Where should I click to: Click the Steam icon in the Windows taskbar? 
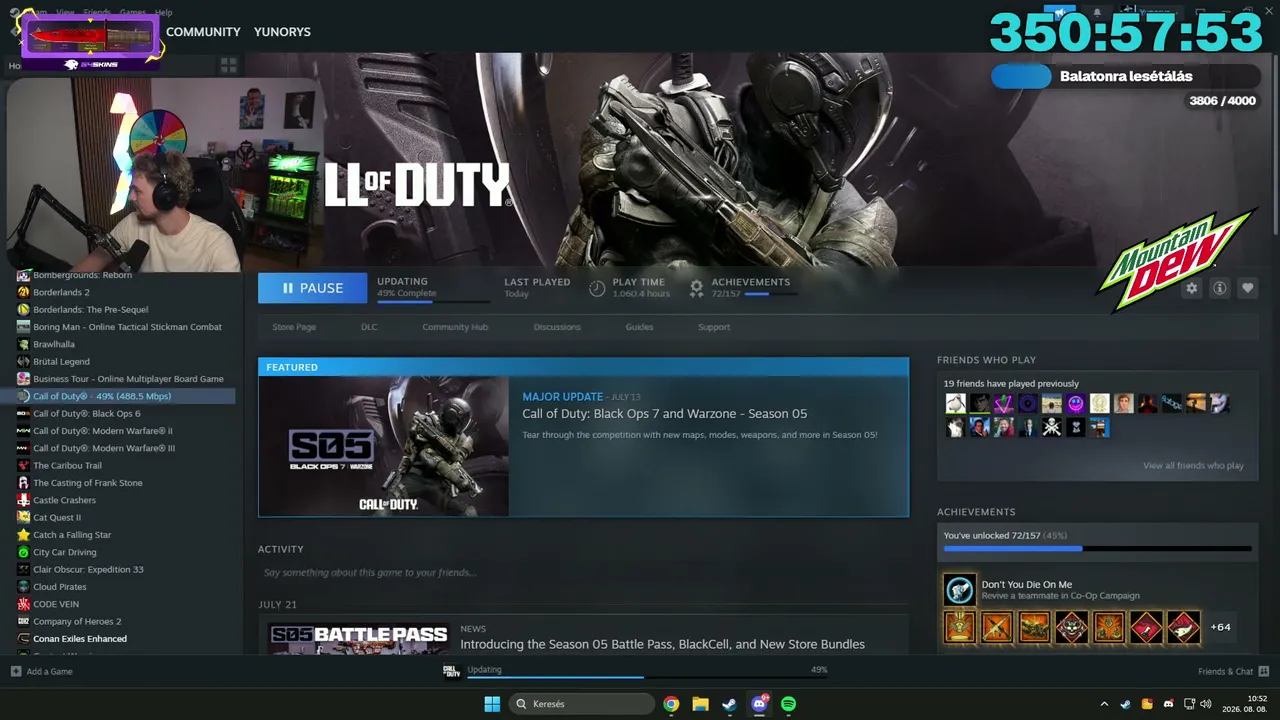tap(730, 704)
